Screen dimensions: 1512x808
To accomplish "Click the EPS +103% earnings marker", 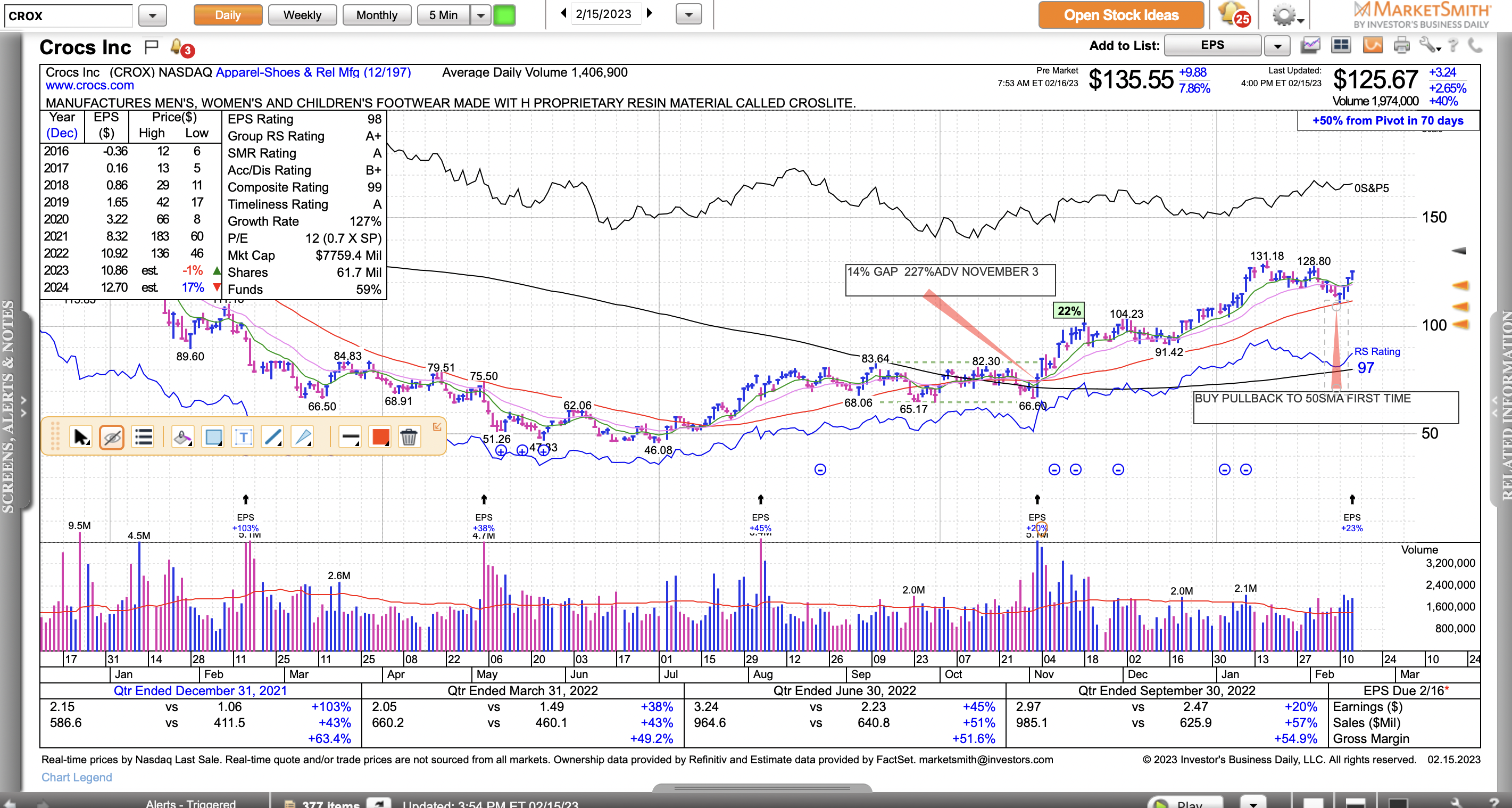I will coord(245,522).
